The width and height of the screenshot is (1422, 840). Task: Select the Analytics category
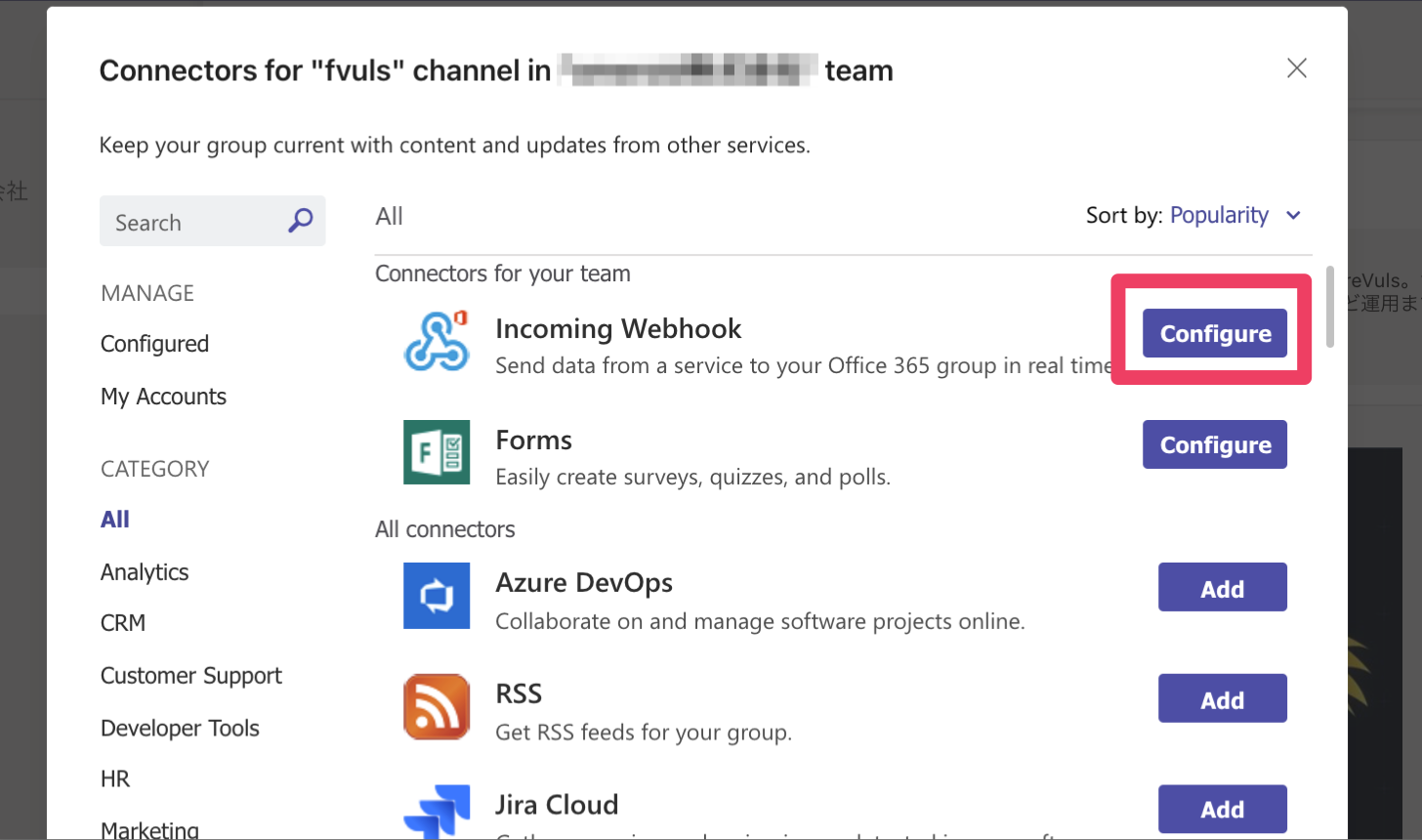145,572
